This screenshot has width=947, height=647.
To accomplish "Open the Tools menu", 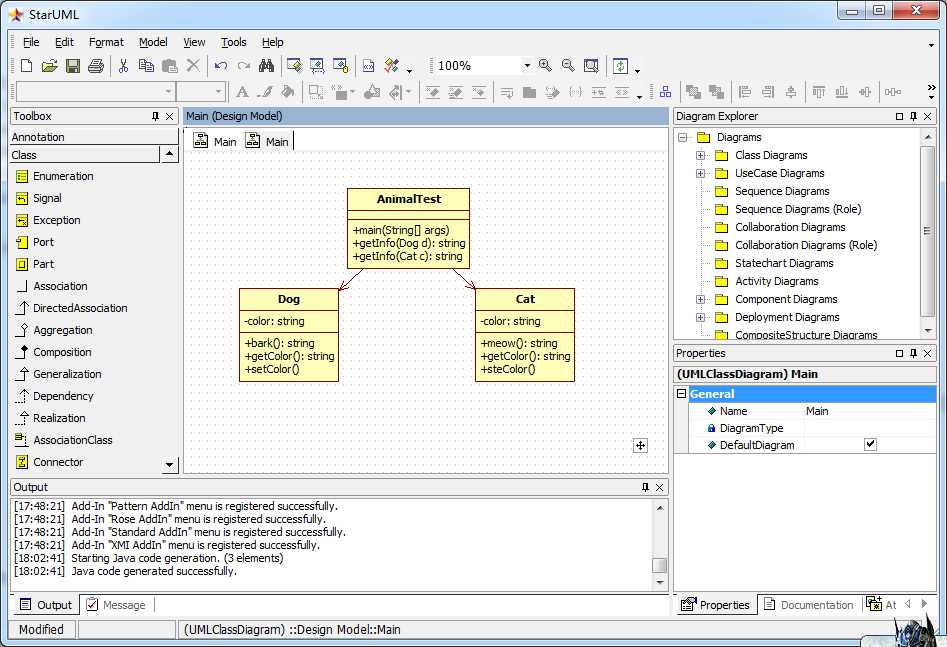I will (x=233, y=42).
